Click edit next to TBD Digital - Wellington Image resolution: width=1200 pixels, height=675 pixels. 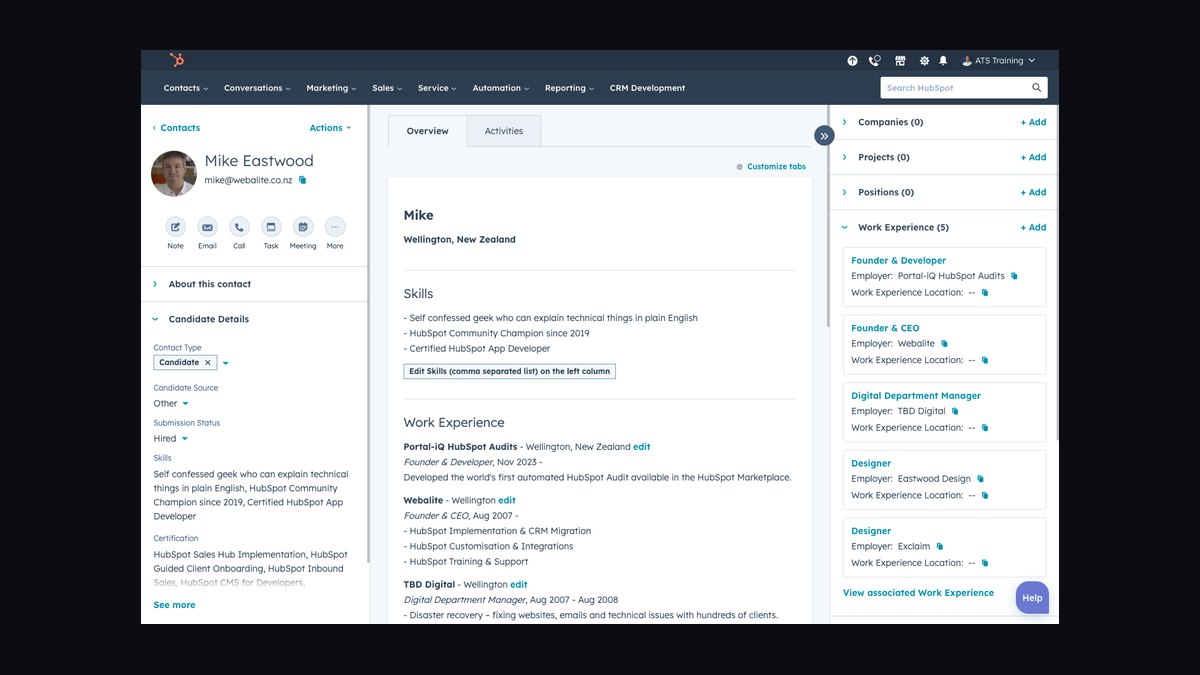click(519, 585)
